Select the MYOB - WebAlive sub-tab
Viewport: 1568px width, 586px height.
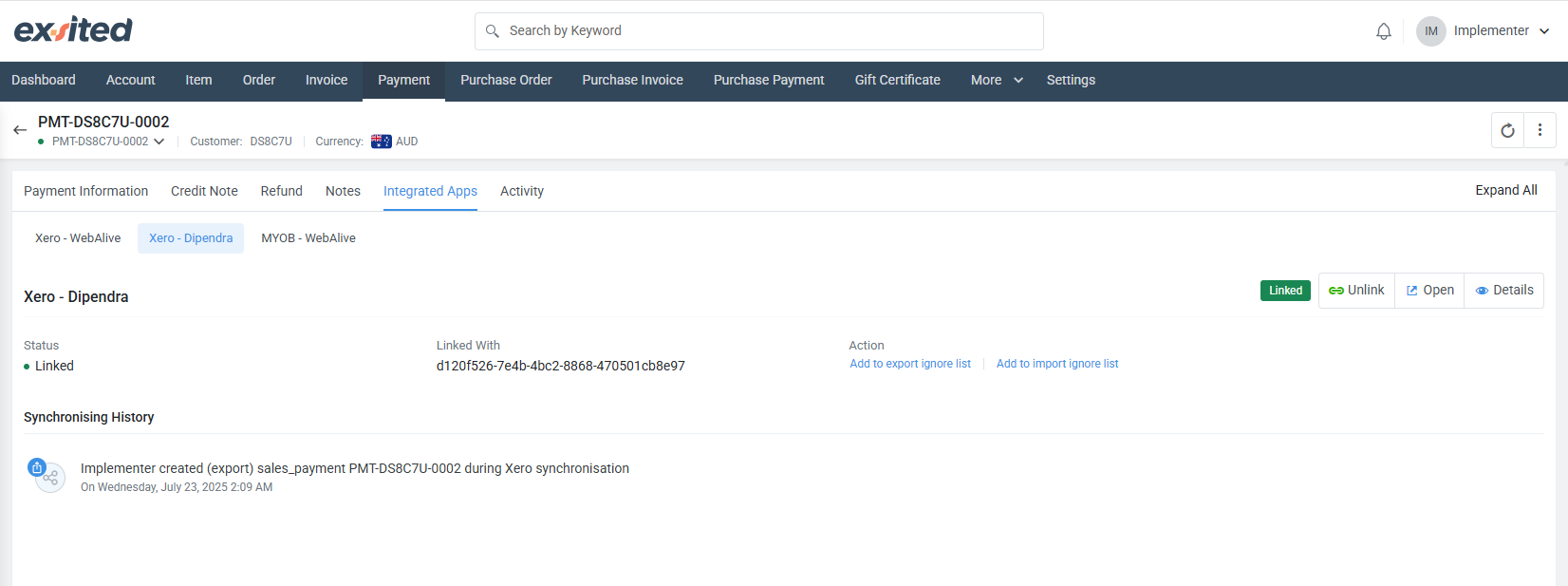[x=308, y=238]
